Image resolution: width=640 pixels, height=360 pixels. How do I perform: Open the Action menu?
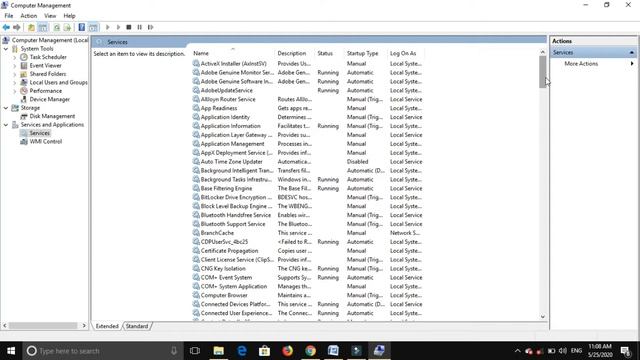[x=29, y=16]
